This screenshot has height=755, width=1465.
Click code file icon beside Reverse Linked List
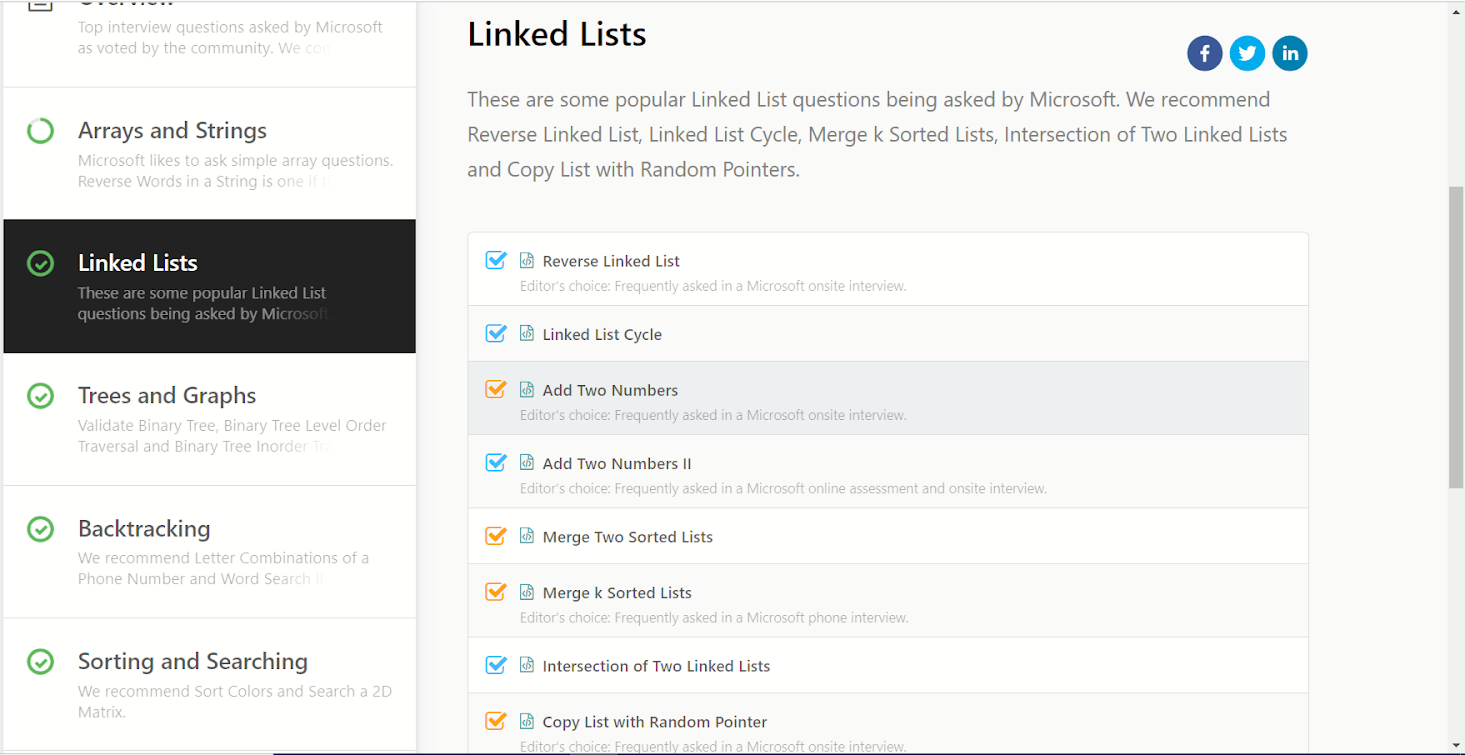(x=527, y=261)
